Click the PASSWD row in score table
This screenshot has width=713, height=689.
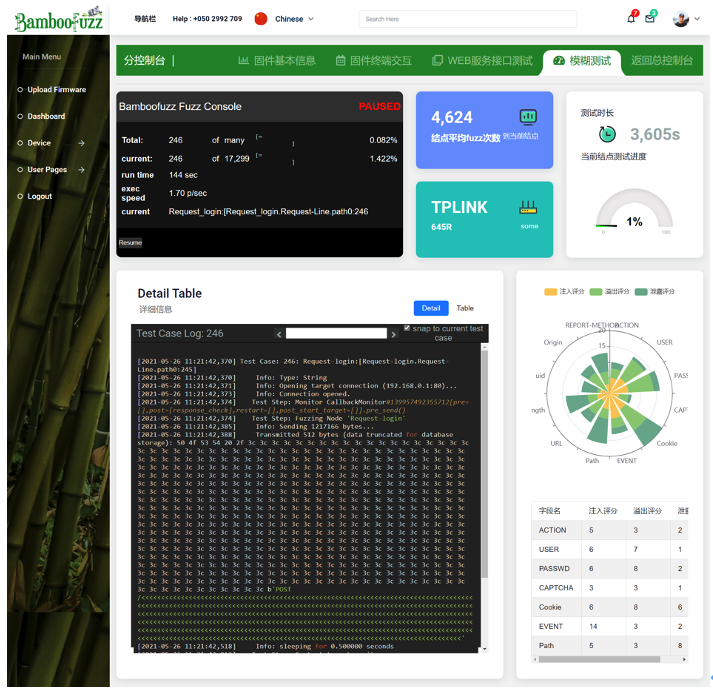pyautogui.click(x=609, y=569)
